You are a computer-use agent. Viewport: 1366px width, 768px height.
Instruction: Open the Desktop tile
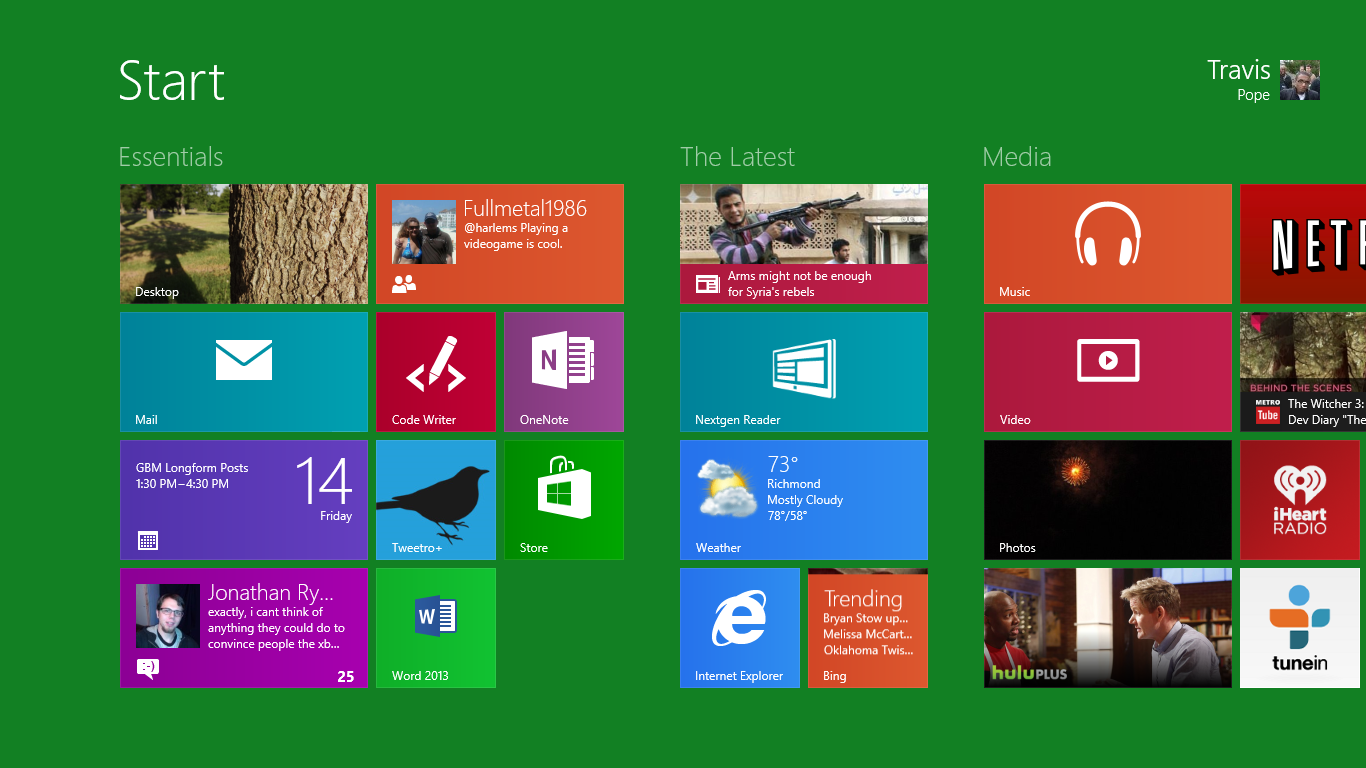tap(244, 244)
